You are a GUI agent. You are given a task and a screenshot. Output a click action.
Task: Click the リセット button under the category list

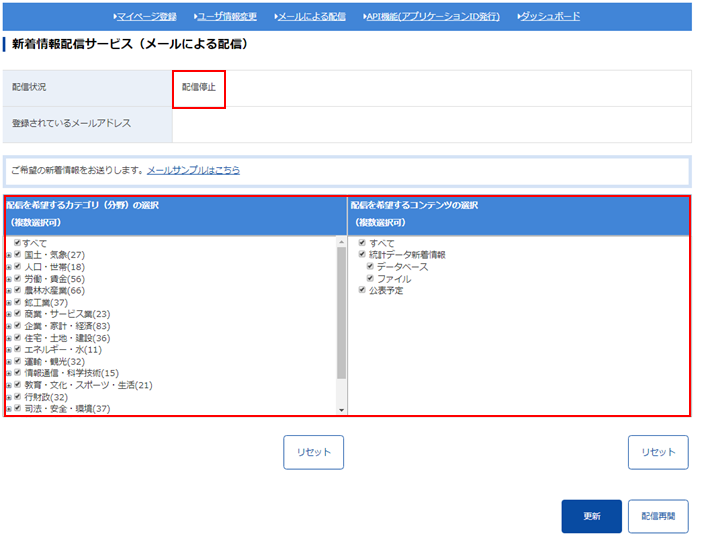tap(313, 452)
